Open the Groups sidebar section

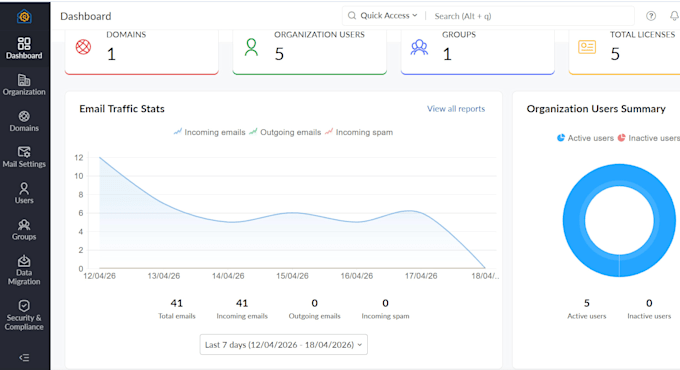pos(24,229)
